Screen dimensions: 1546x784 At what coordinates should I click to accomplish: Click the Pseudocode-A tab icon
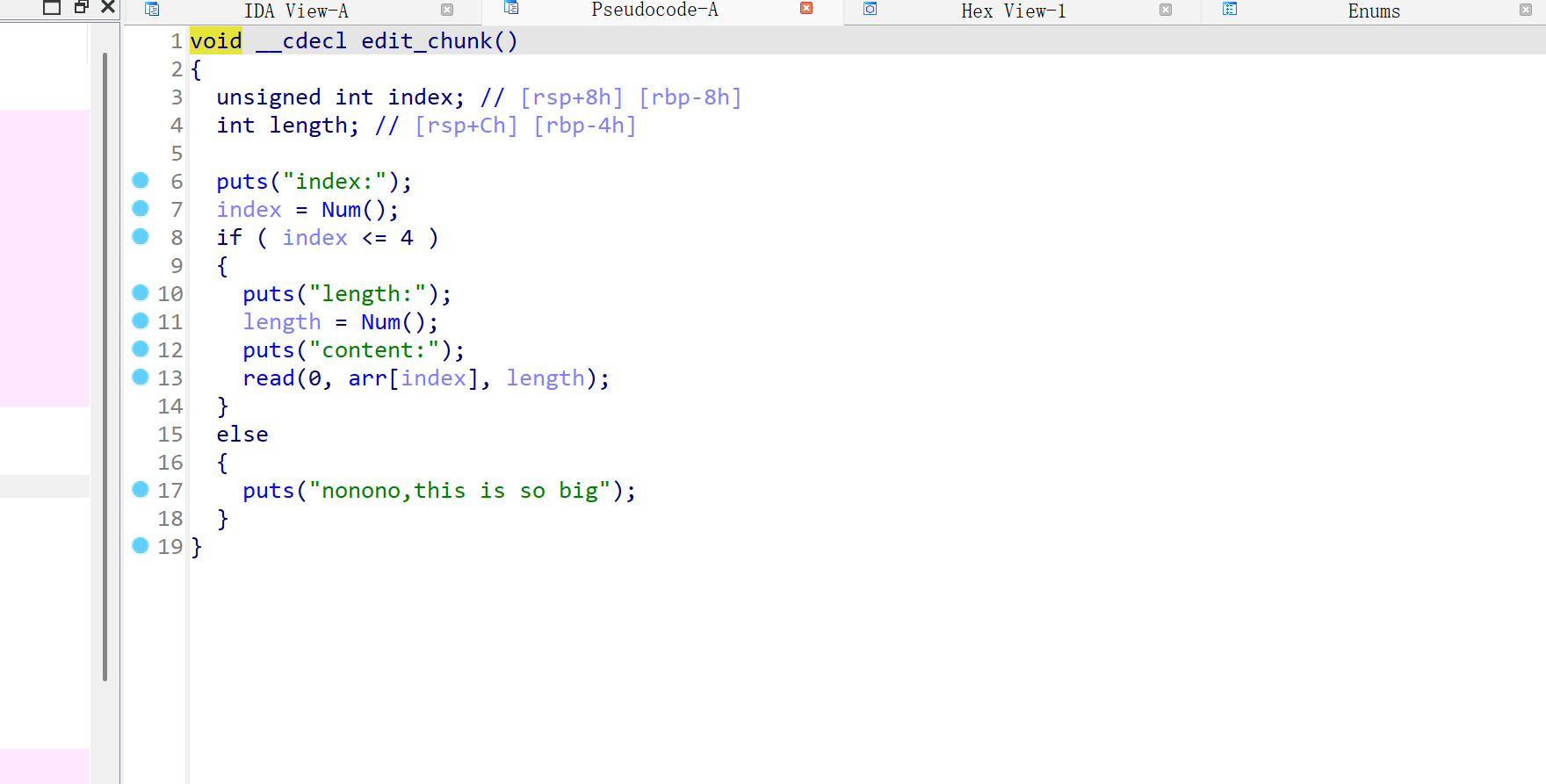(x=511, y=9)
